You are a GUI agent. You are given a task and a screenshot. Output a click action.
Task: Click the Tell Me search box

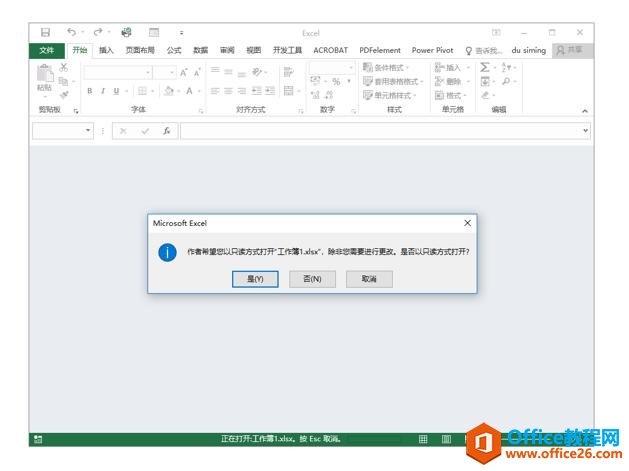point(483,51)
